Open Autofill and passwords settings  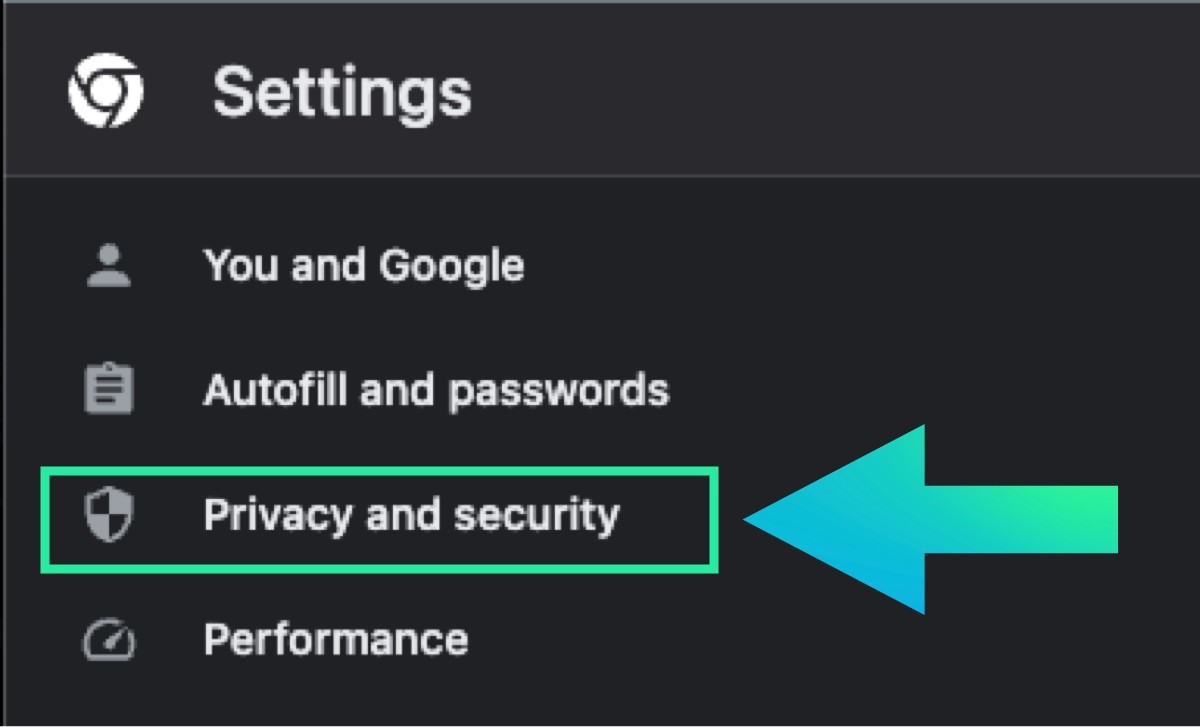click(x=435, y=389)
